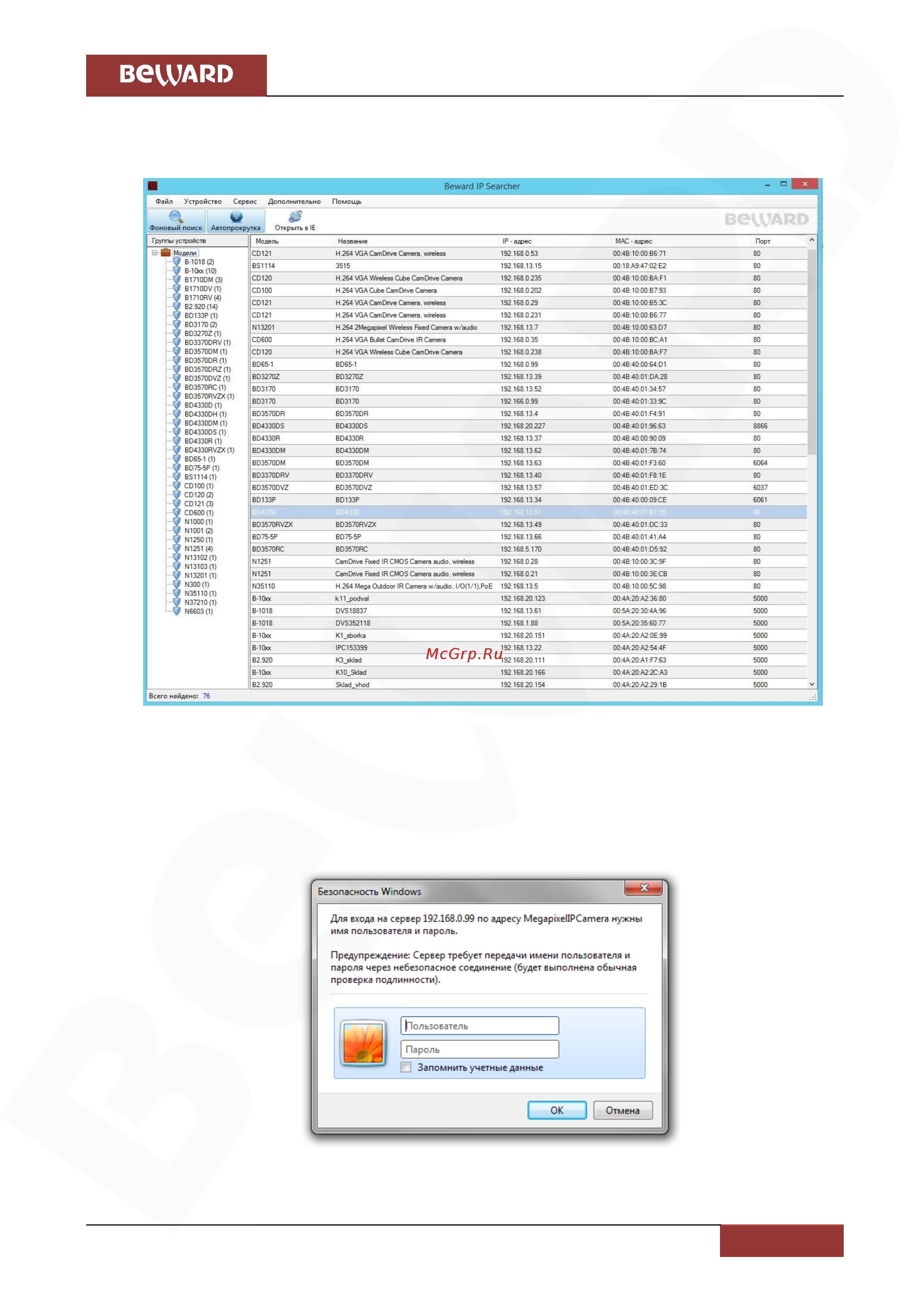Select the shield icon beside BD65-1 (1)
Viewport: 924px width, 1307px height.
tap(177, 459)
